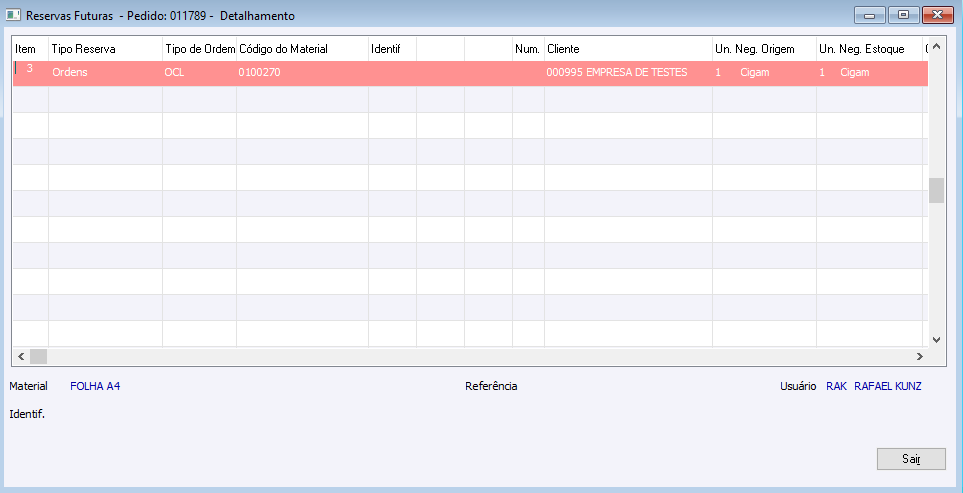Click the RAK user code
Viewport: 963px width, 493px height.
(x=836, y=386)
